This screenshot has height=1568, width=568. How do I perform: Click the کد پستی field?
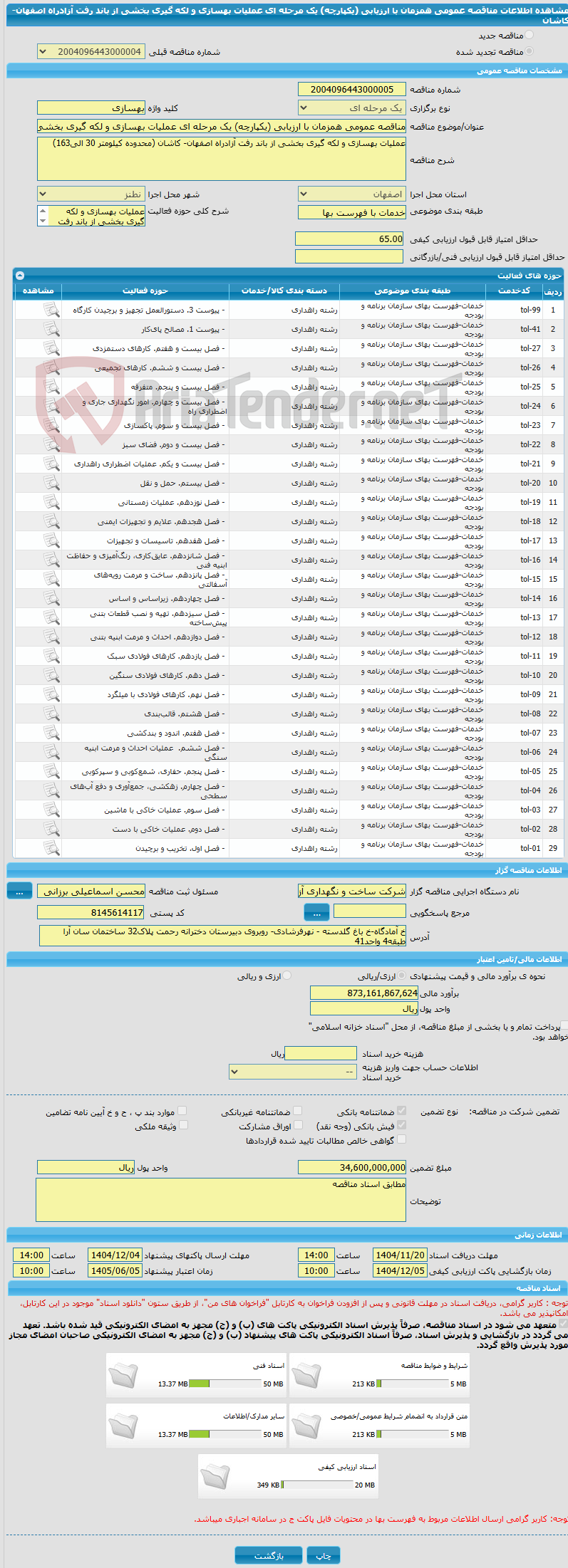(x=91, y=912)
